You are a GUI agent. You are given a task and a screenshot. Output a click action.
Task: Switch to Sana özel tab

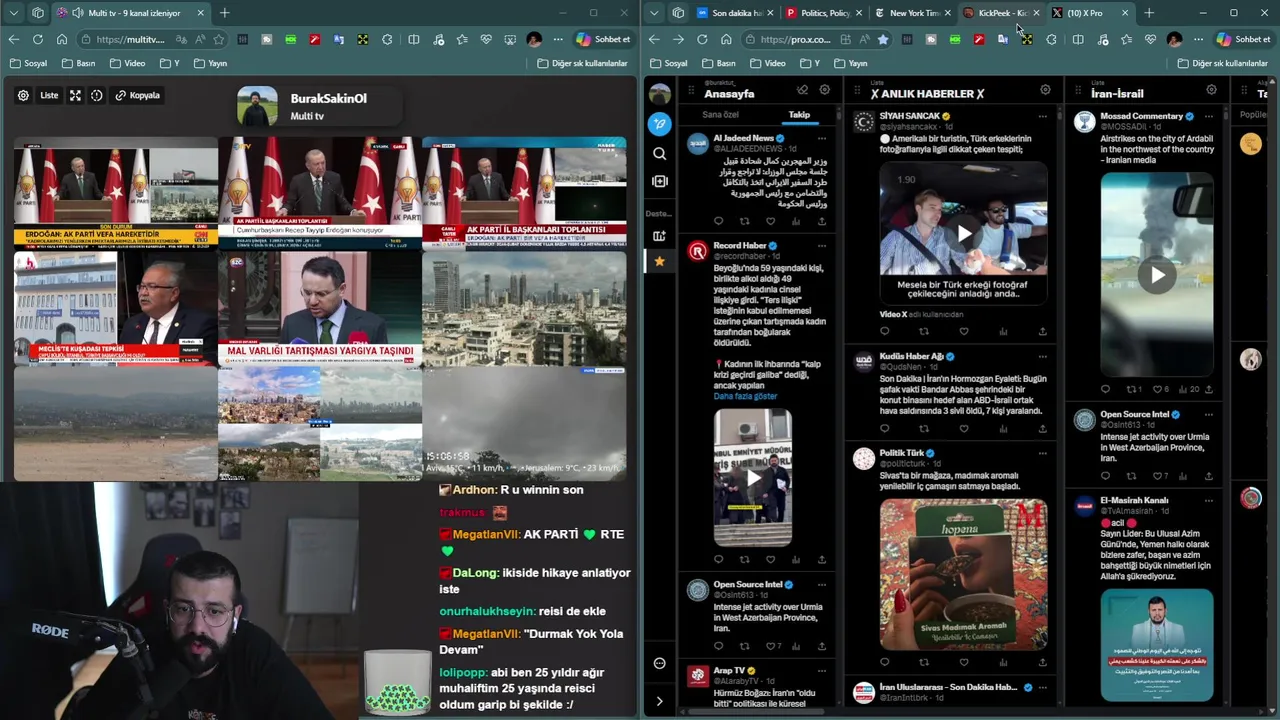(x=720, y=115)
